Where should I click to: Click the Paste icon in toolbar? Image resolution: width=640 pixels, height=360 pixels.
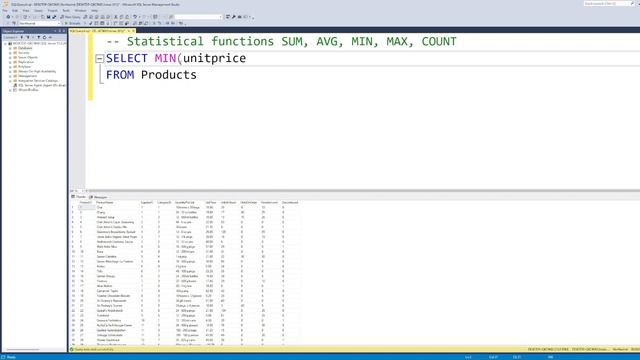click(127, 17)
